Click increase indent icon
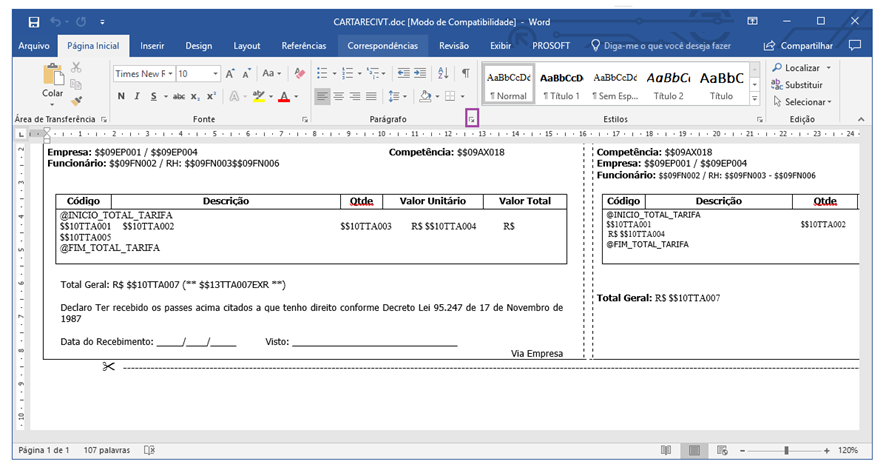Screen dimensions: 886x473 point(420,73)
